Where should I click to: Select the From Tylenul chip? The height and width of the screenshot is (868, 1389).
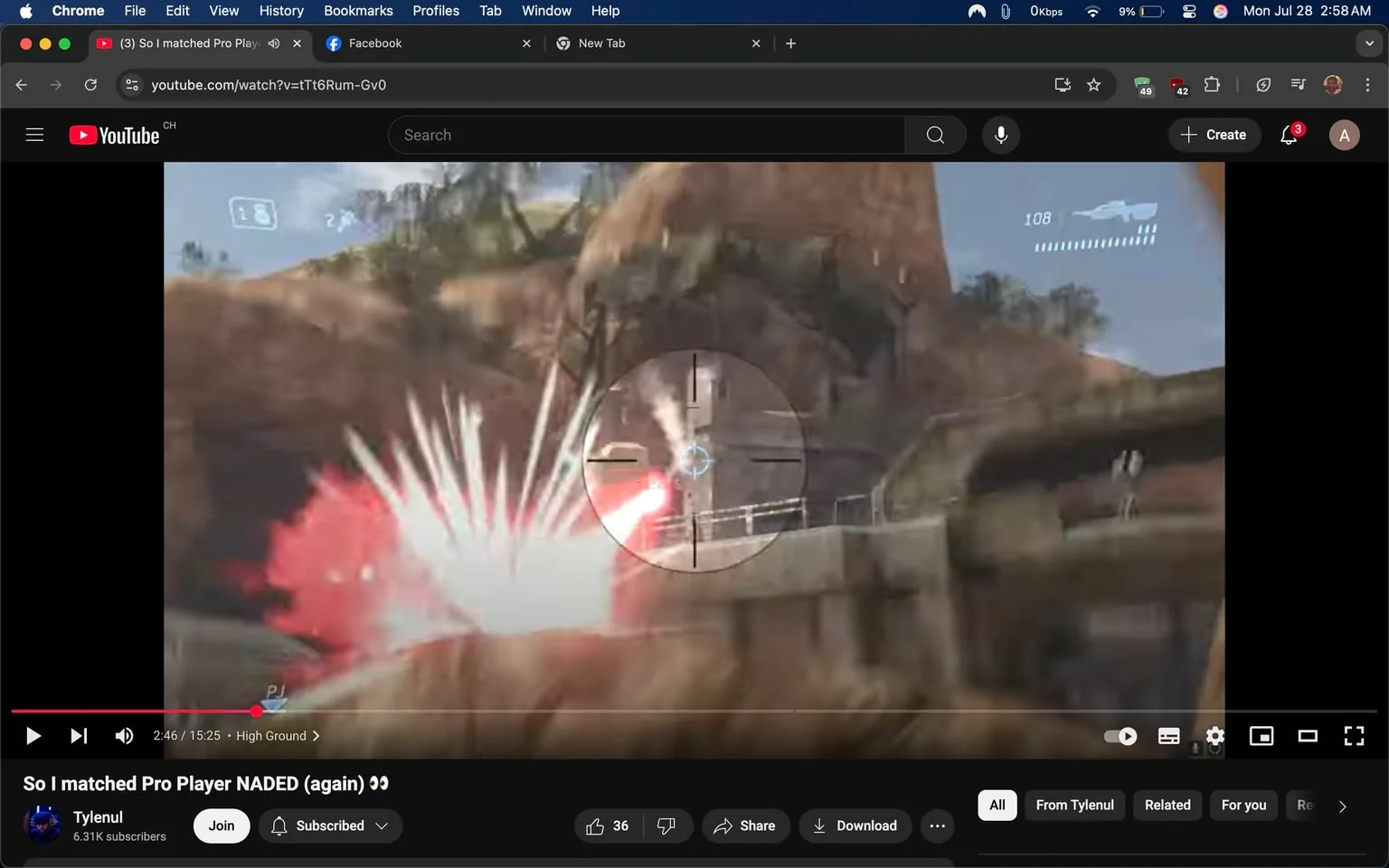(1074, 805)
